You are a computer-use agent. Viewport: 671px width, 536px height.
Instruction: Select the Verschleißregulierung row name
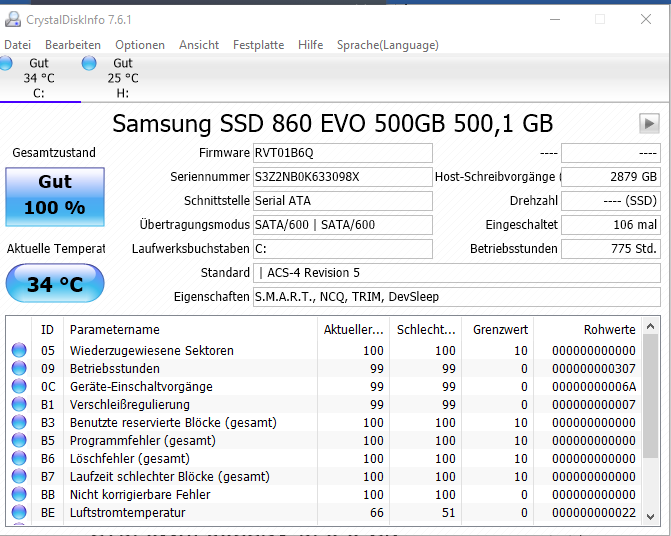tap(130, 404)
